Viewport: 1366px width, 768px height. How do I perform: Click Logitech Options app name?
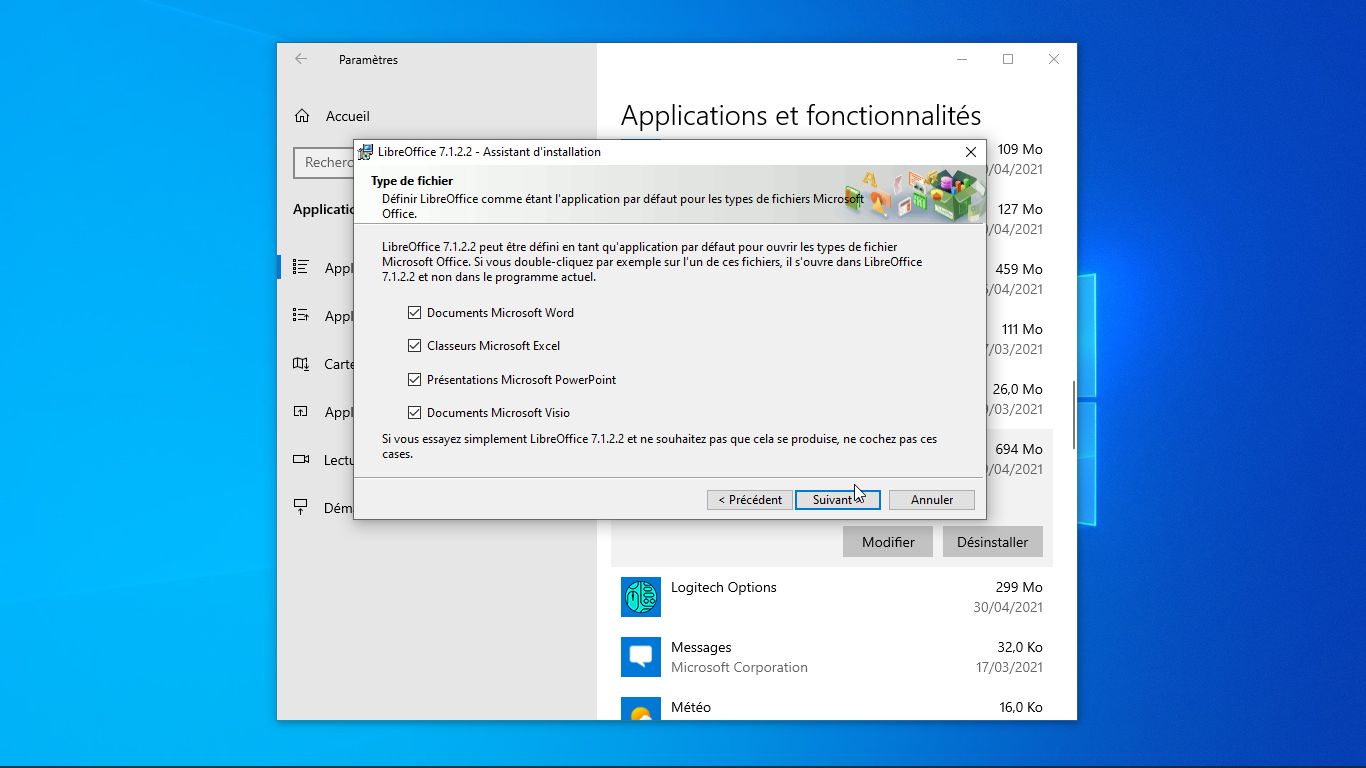click(723, 587)
